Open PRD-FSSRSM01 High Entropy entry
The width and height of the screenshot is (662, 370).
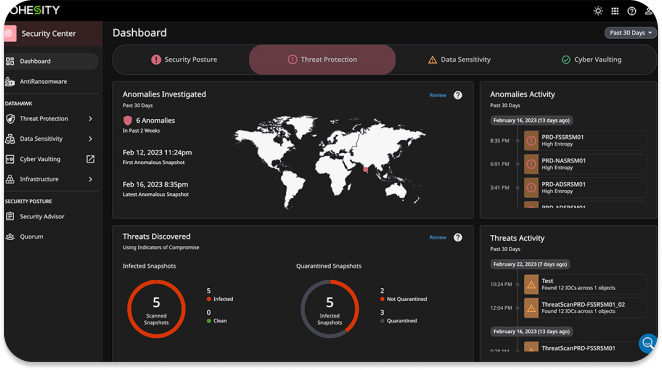point(585,141)
